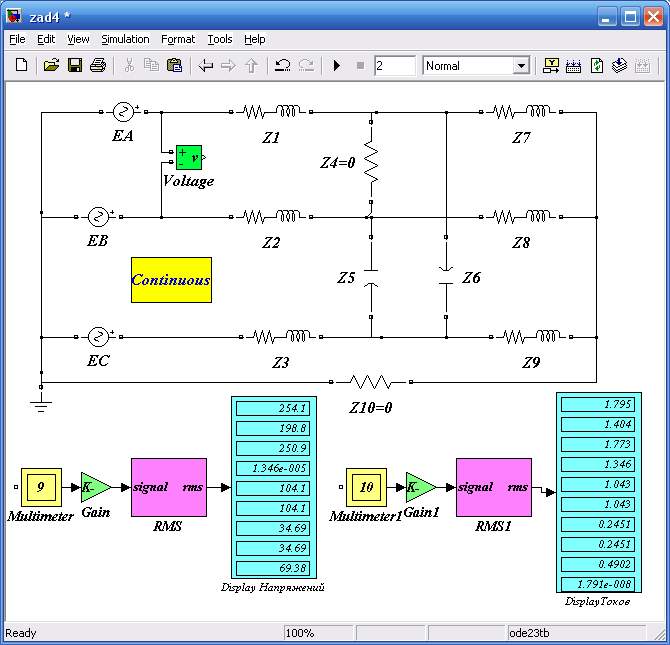
Task: Go up to parent system arrow
Action: click(252, 66)
